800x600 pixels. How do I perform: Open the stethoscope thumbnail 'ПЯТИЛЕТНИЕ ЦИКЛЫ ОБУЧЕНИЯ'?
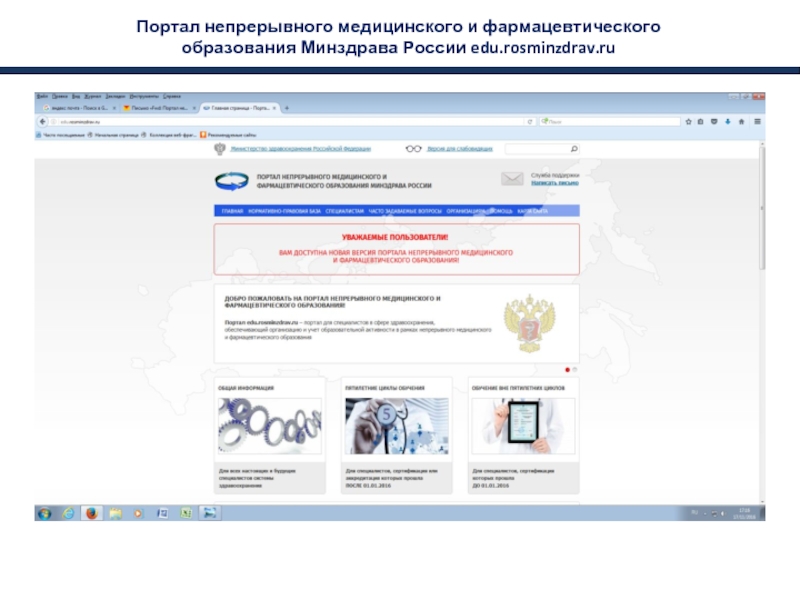(x=397, y=426)
